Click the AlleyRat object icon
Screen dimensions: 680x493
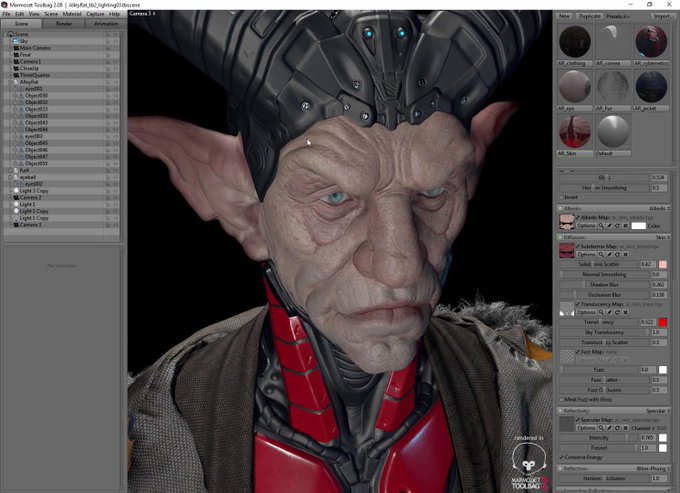[x=16, y=82]
